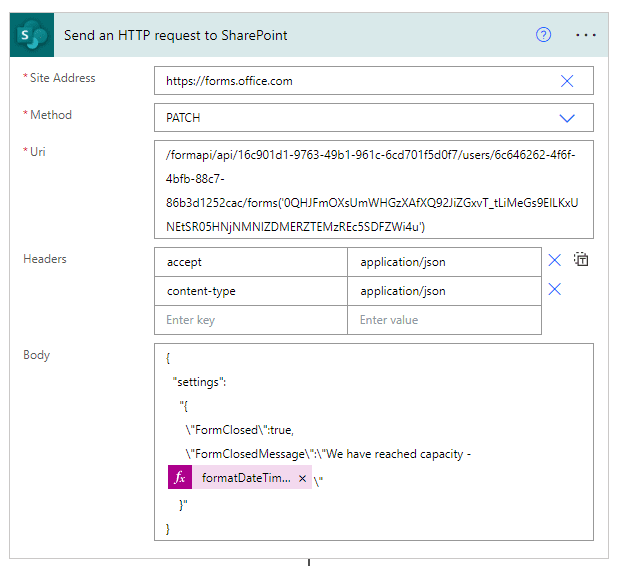
Task: Click the content-type application/json value cell
Action: [445, 291]
